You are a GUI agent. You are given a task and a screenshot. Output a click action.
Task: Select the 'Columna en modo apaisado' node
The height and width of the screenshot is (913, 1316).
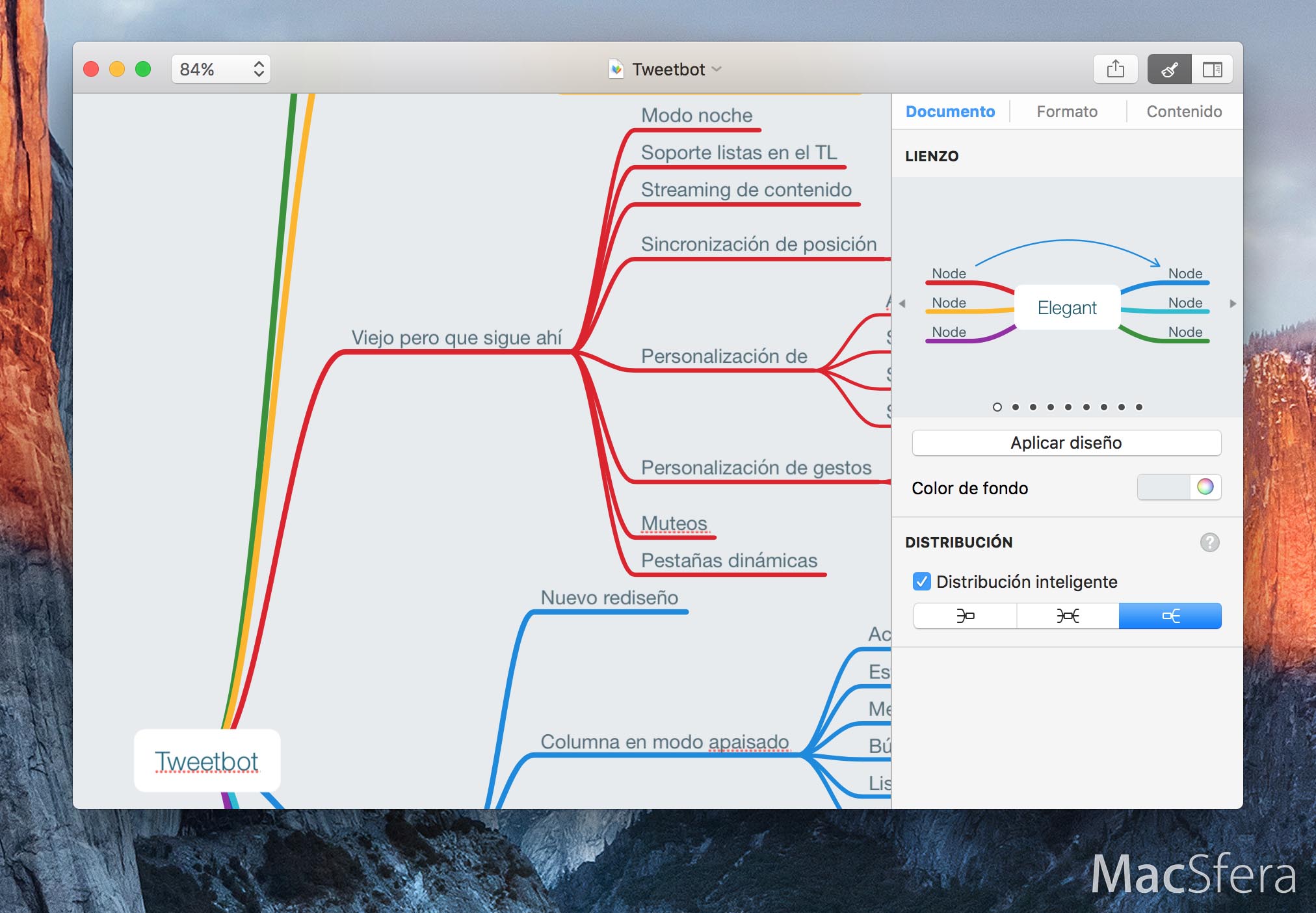pyautogui.click(x=665, y=741)
